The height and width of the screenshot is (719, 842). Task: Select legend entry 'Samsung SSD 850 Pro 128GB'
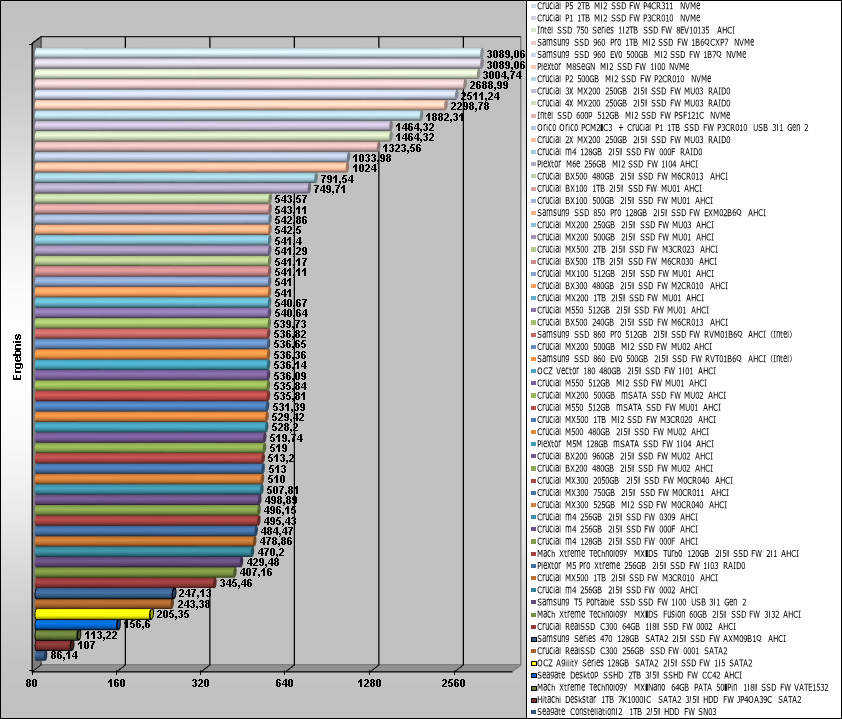click(x=651, y=213)
